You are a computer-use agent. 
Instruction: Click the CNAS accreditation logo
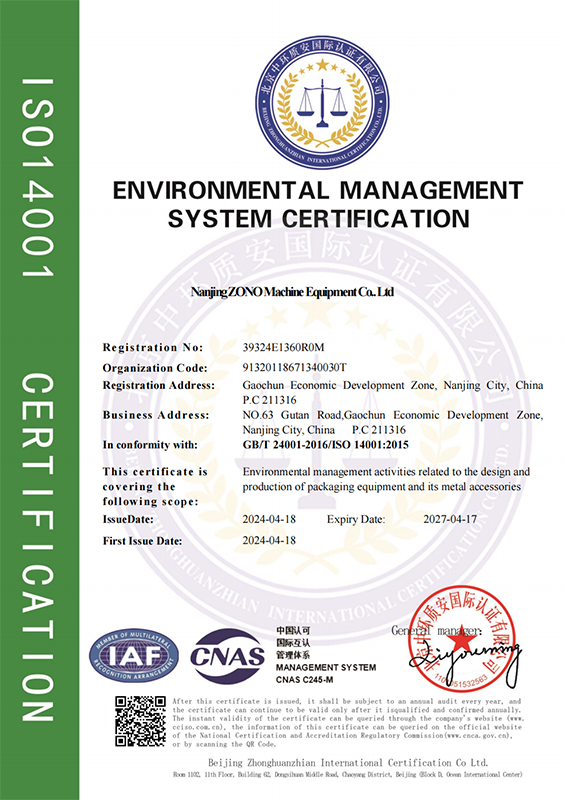pyautogui.click(x=228, y=656)
